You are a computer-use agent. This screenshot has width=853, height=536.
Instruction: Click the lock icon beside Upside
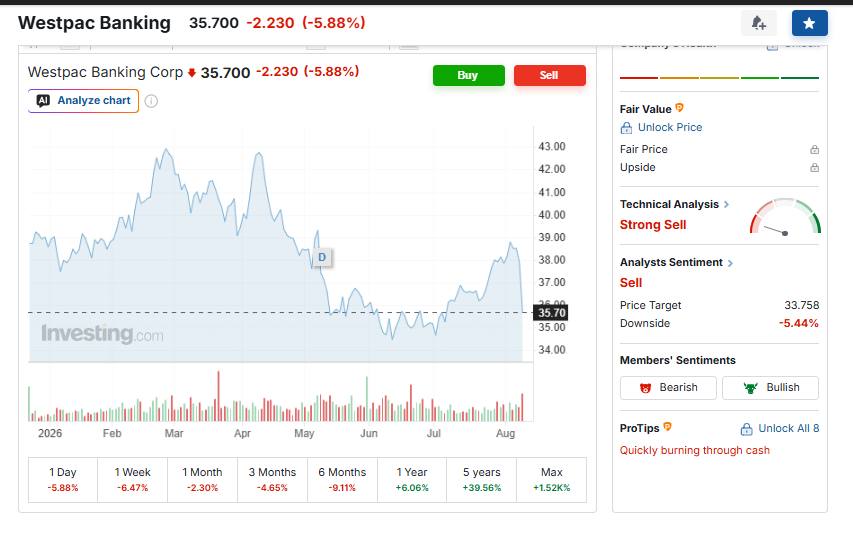pyautogui.click(x=814, y=168)
